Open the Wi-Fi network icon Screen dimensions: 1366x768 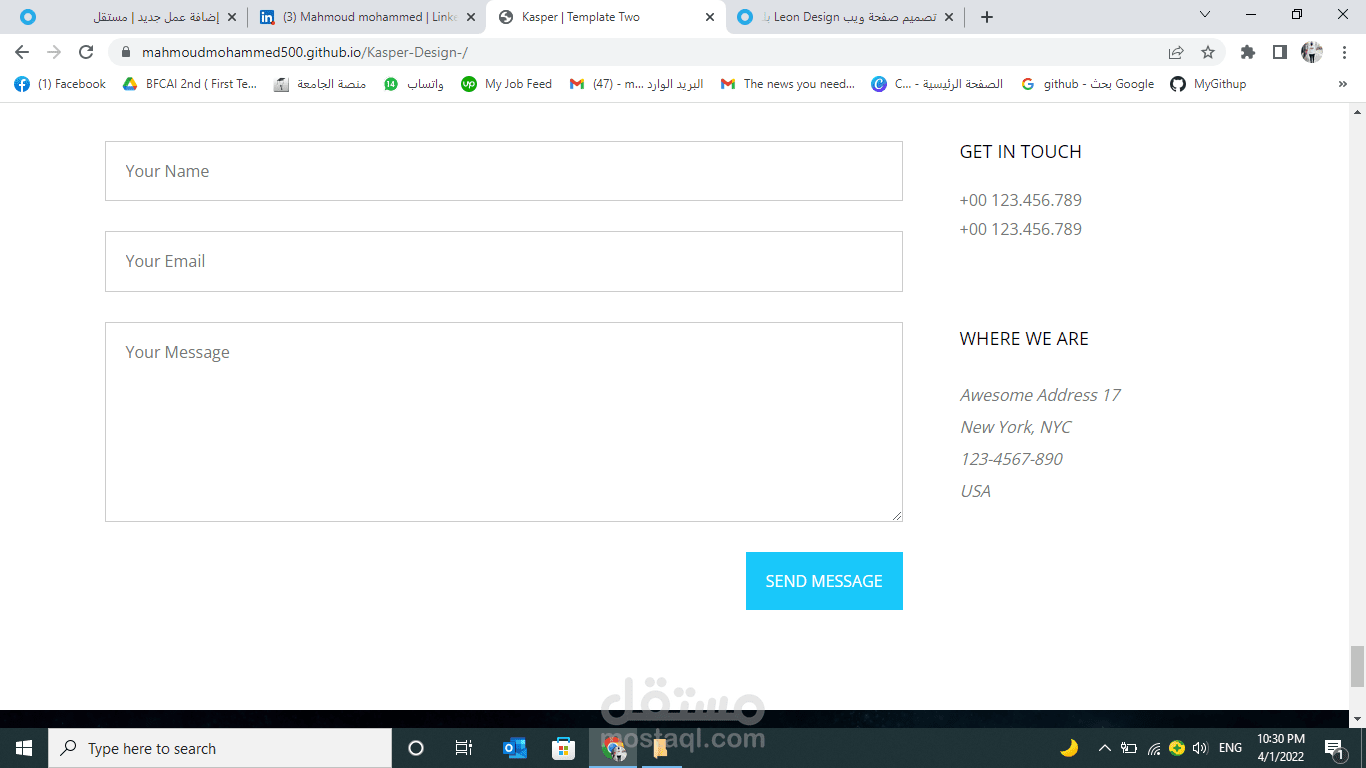point(1153,748)
